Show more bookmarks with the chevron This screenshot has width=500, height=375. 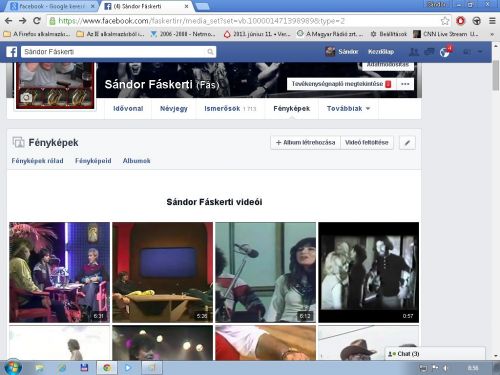(492, 34)
